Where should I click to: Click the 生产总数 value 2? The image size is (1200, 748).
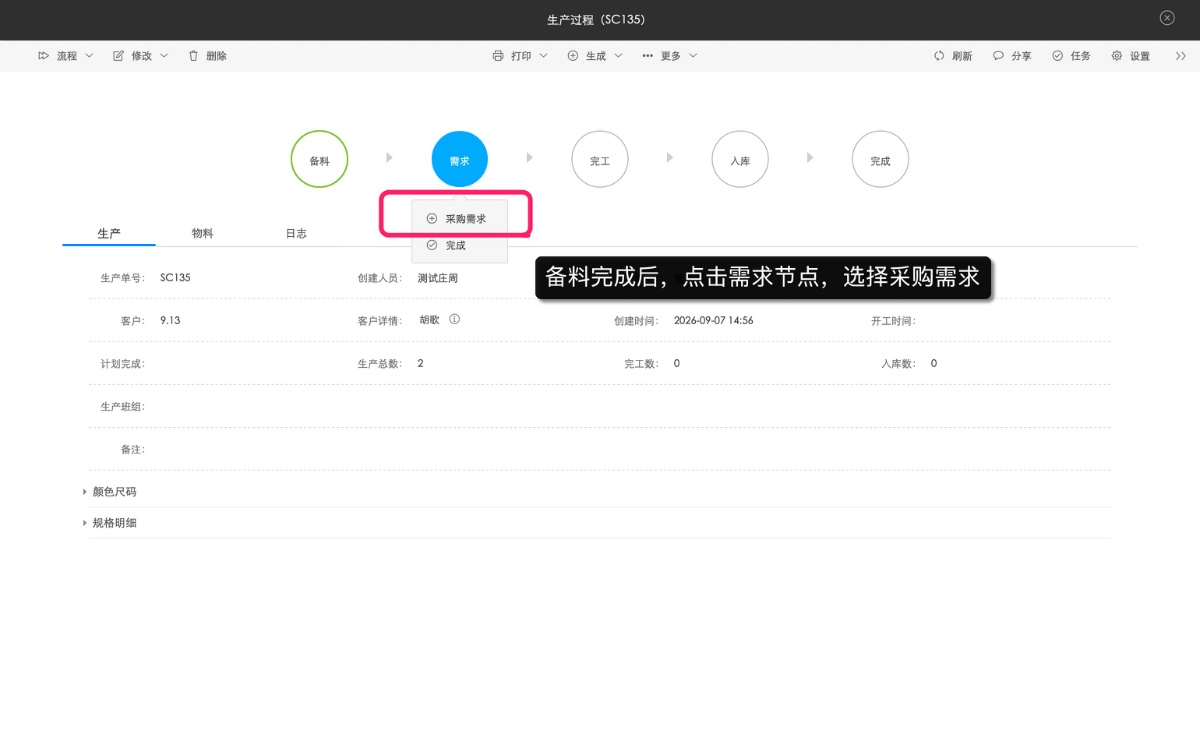click(x=420, y=363)
